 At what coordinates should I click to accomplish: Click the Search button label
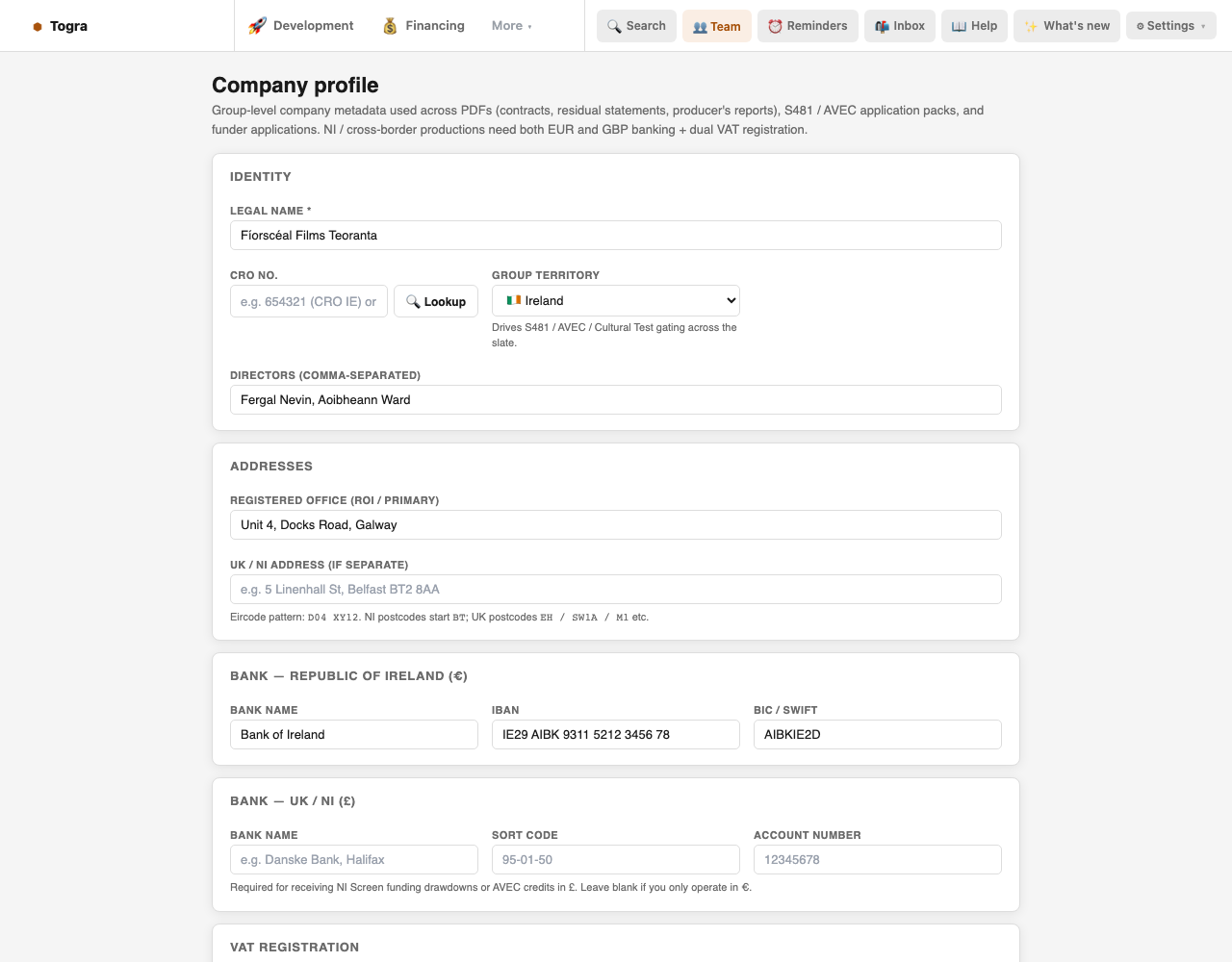click(646, 26)
